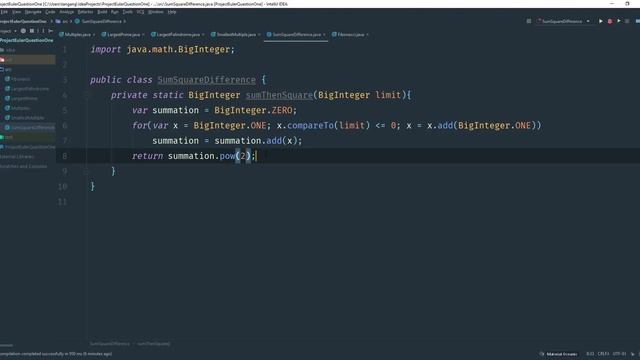Close the LargestPalindrome.java tab
The image size is (640, 360).
tap(203, 35)
